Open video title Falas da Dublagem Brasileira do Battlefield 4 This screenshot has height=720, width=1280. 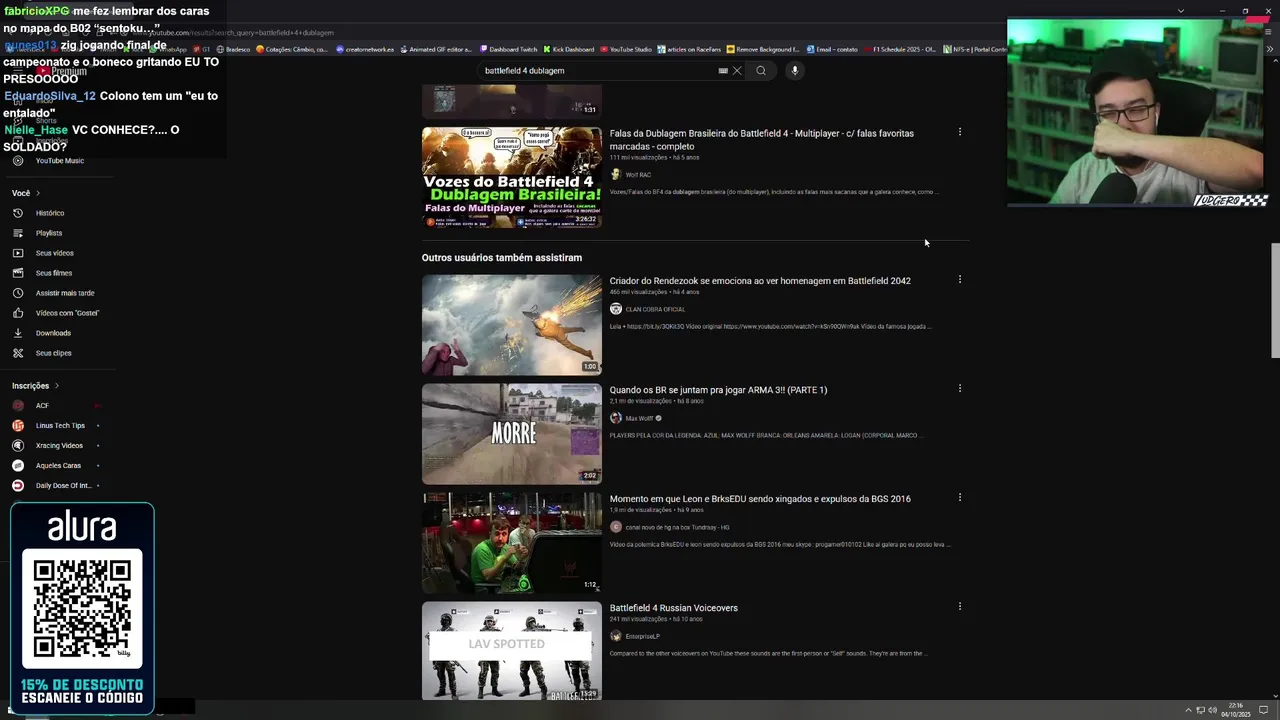pyautogui.click(x=762, y=140)
